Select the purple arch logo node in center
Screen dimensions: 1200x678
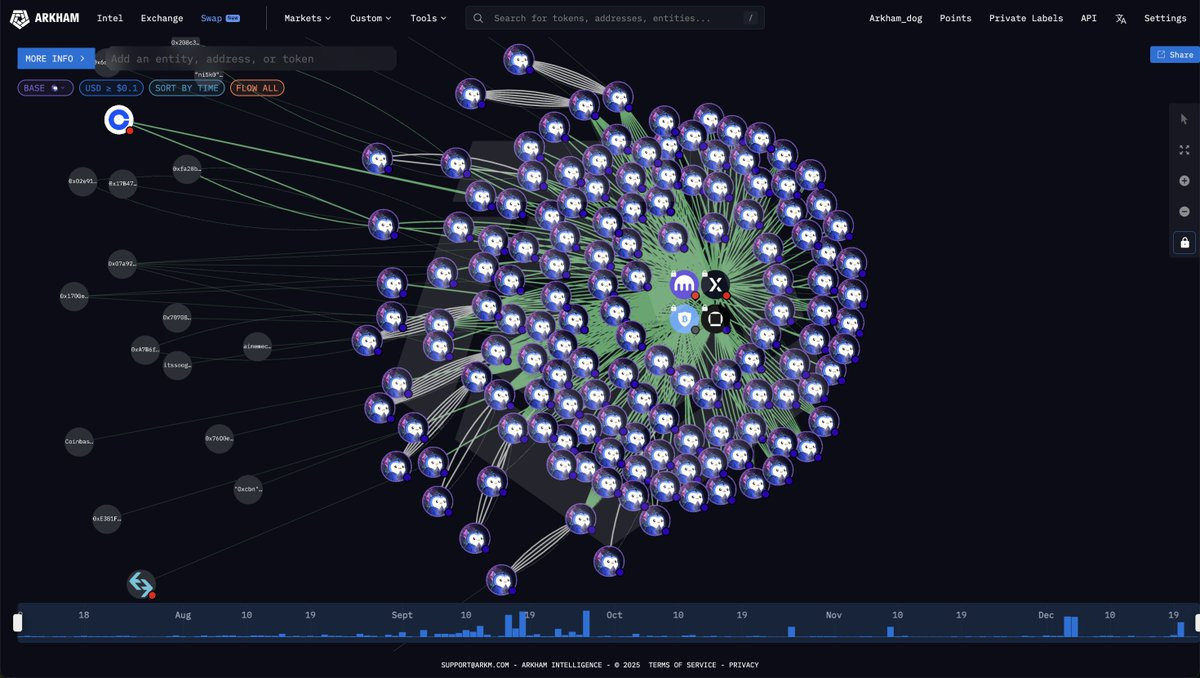pos(684,285)
